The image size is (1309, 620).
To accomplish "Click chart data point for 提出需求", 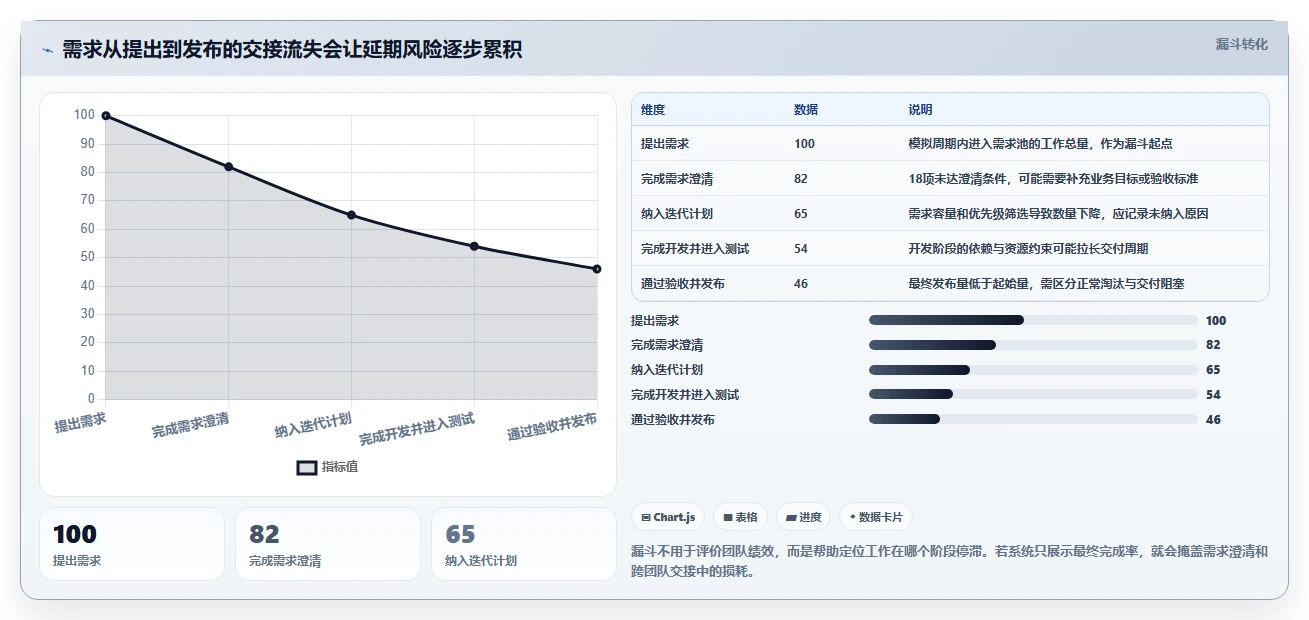I will click(x=106, y=116).
